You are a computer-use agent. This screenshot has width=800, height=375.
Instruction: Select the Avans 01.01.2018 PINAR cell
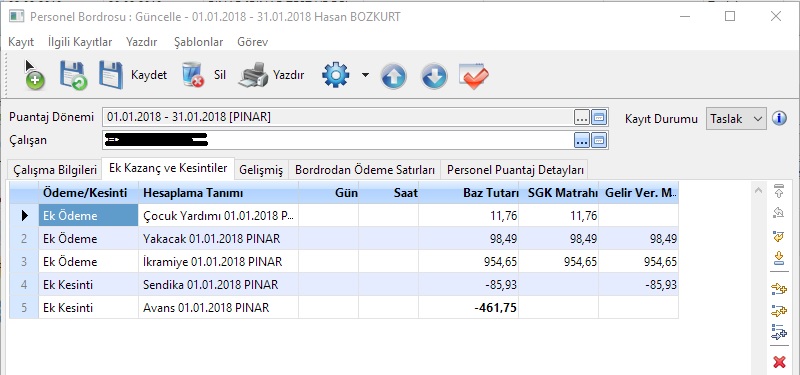click(x=218, y=307)
